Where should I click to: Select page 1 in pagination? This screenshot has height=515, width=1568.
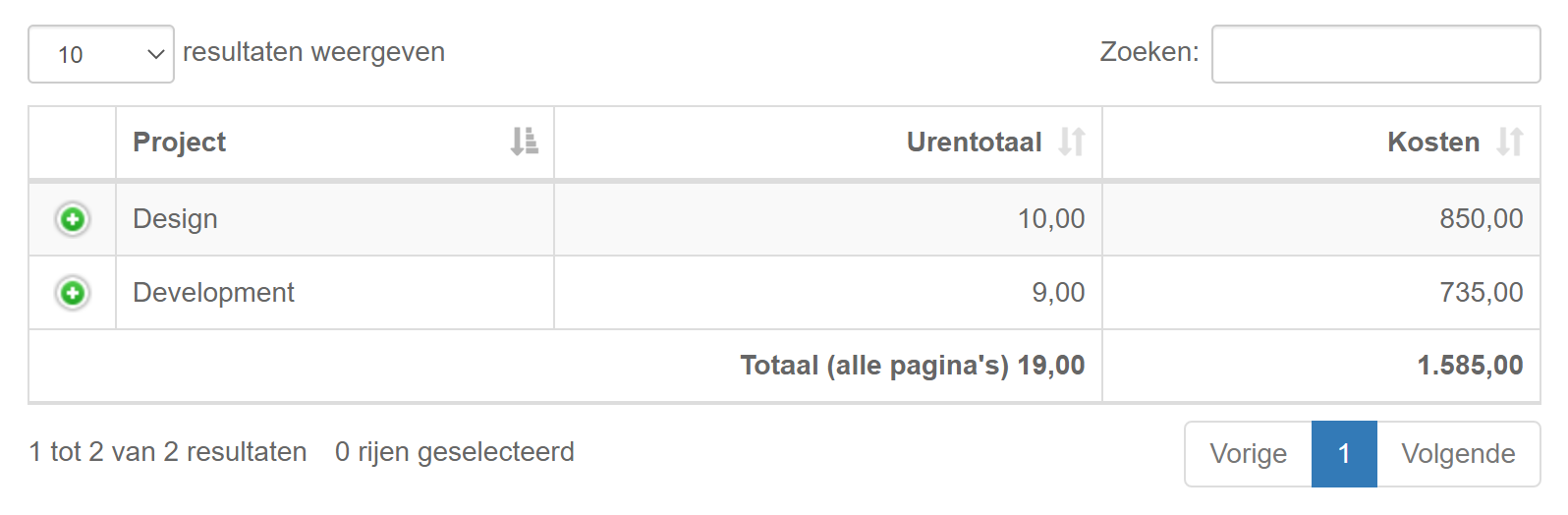[1344, 454]
